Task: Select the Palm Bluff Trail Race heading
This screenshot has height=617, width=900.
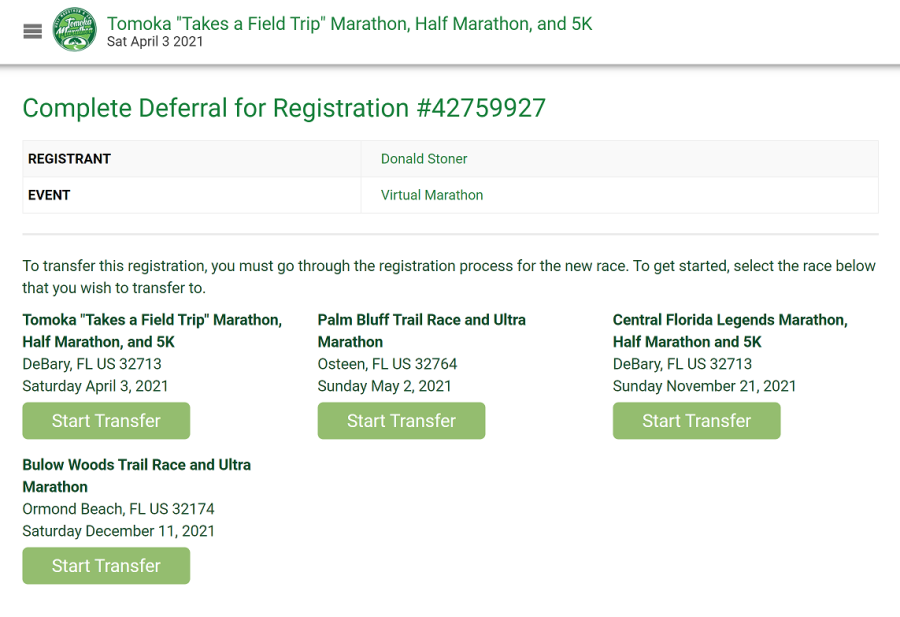Action: point(421,331)
